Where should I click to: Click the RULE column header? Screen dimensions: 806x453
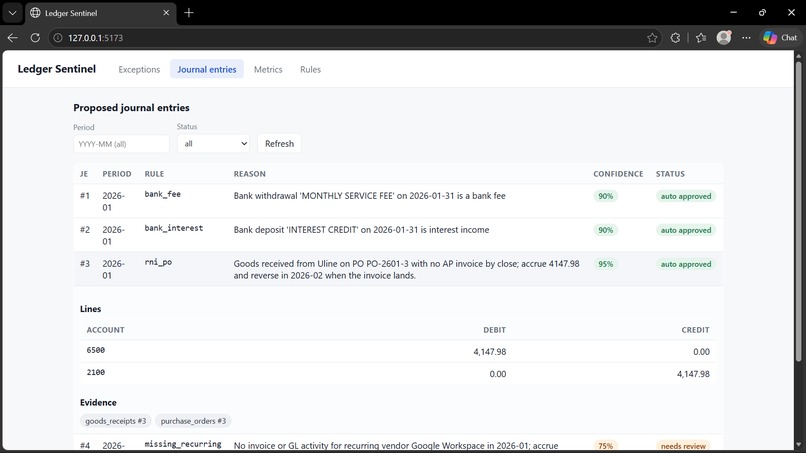(154, 174)
